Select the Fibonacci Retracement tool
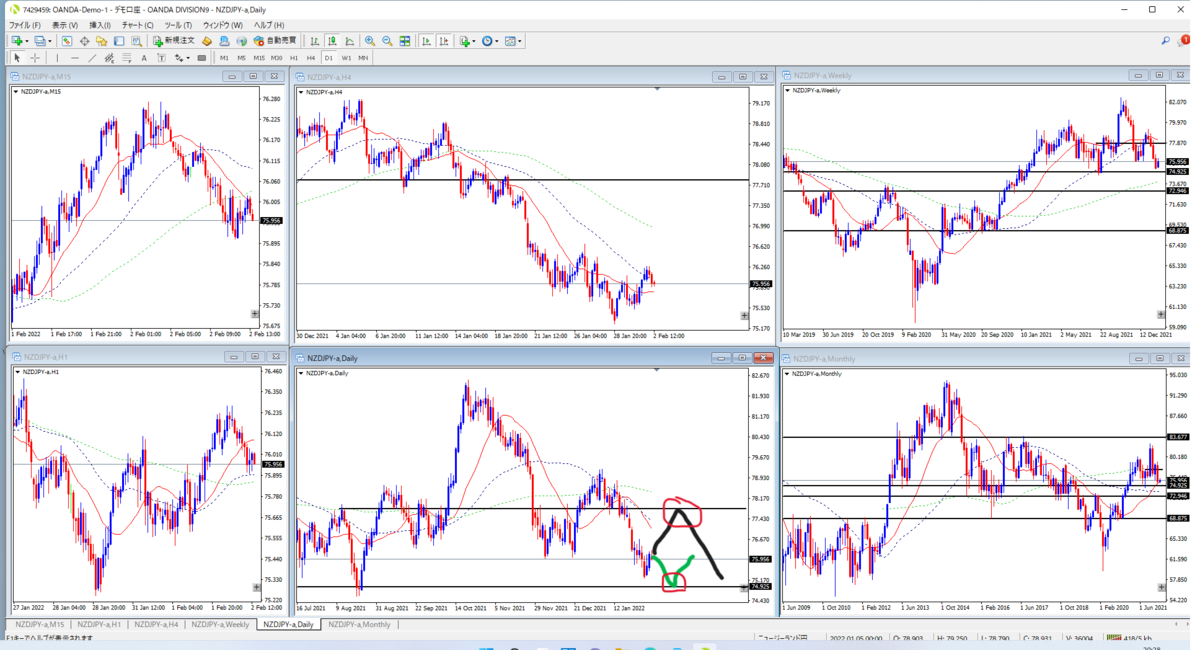Screen dimensions: 1200x650 point(126,58)
